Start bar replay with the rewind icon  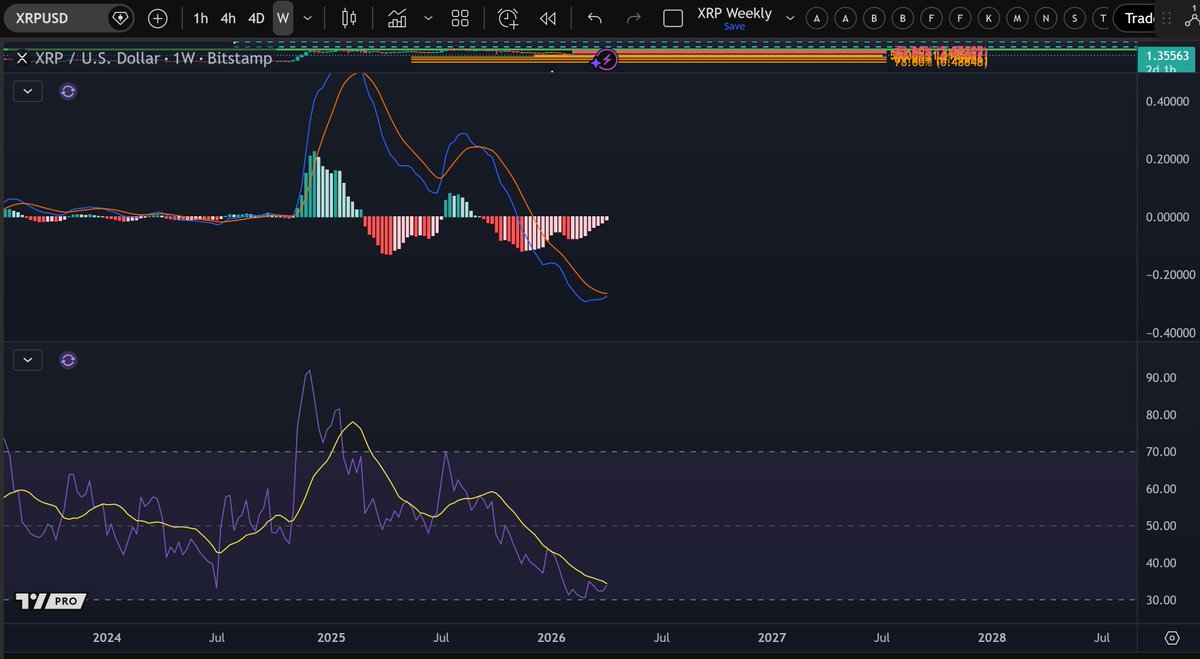[547, 18]
